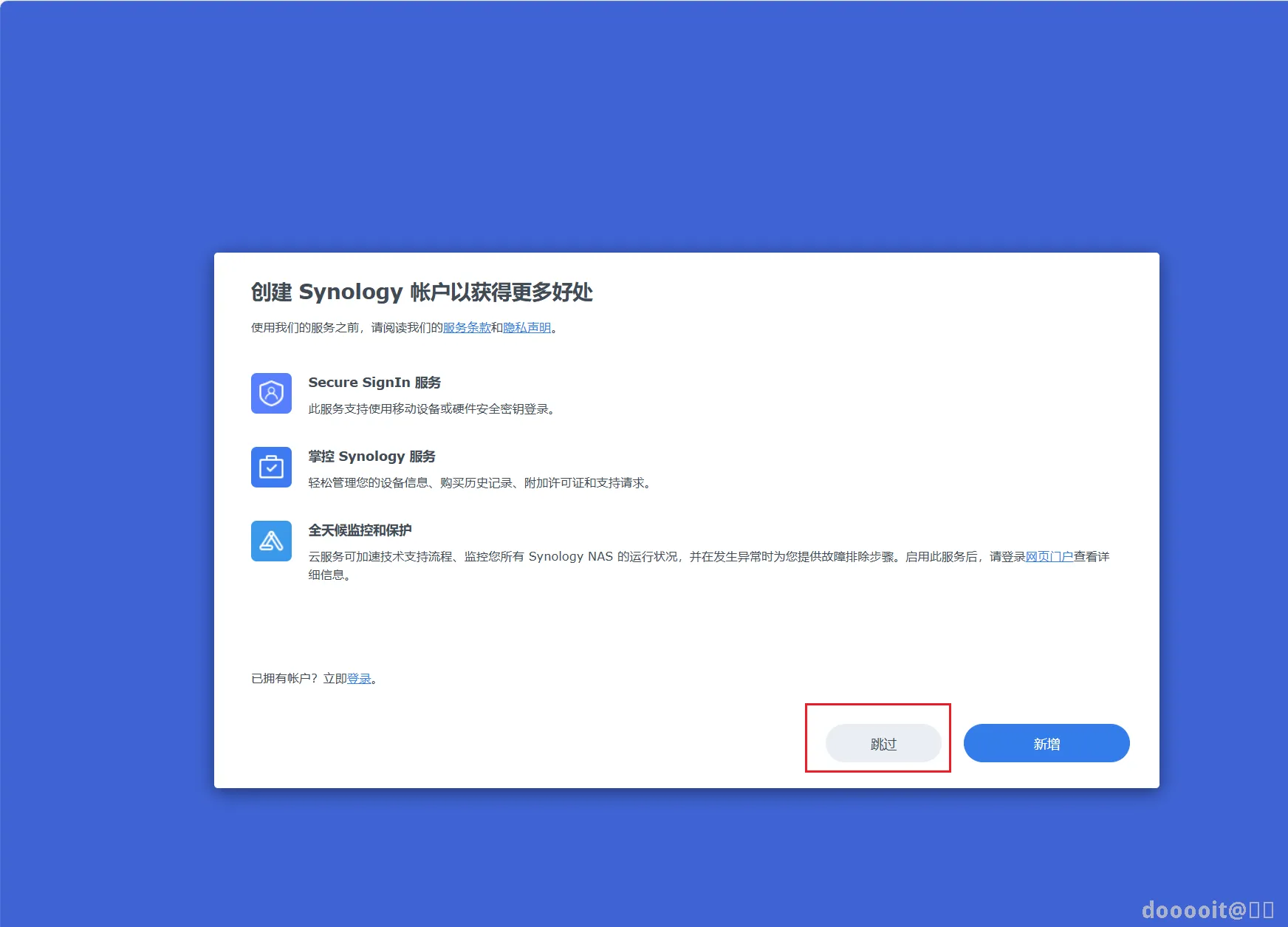Click the dialog title 创建 Synology 帐户以获得更多好处
The height and width of the screenshot is (927, 1288).
click(x=424, y=293)
